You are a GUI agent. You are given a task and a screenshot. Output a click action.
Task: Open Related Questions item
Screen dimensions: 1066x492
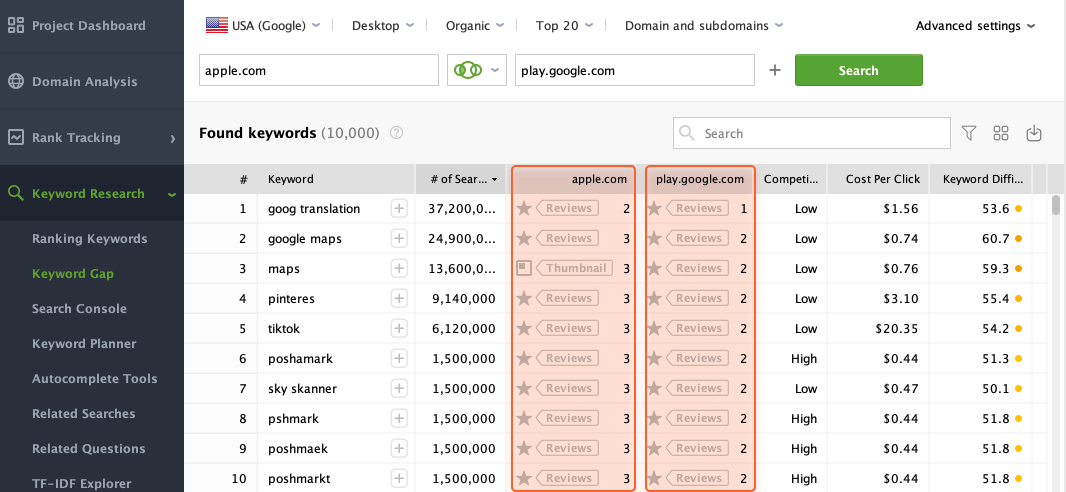point(89,449)
